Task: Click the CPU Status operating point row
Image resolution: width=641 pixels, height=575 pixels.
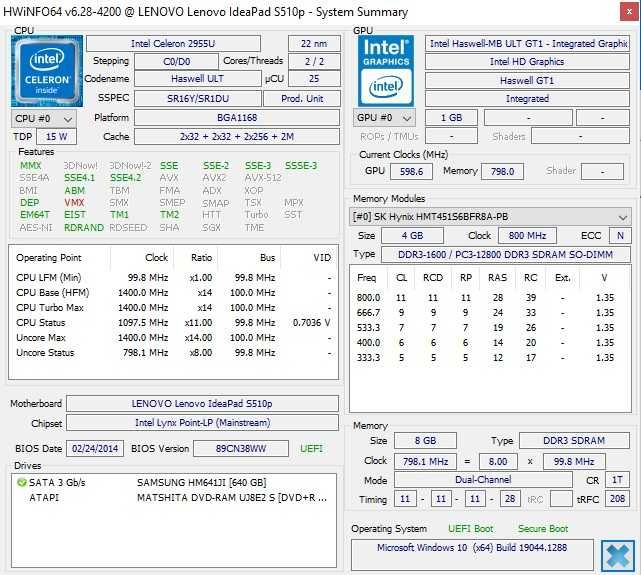Action: coord(173,323)
